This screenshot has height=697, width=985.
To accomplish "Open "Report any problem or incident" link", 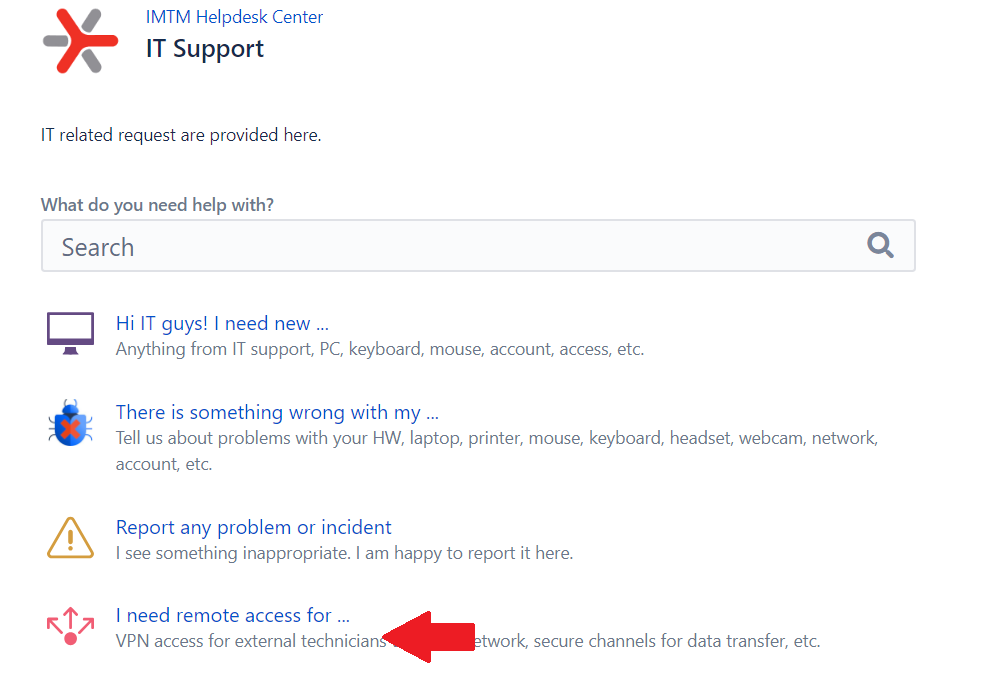I will [x=253, y=527].
